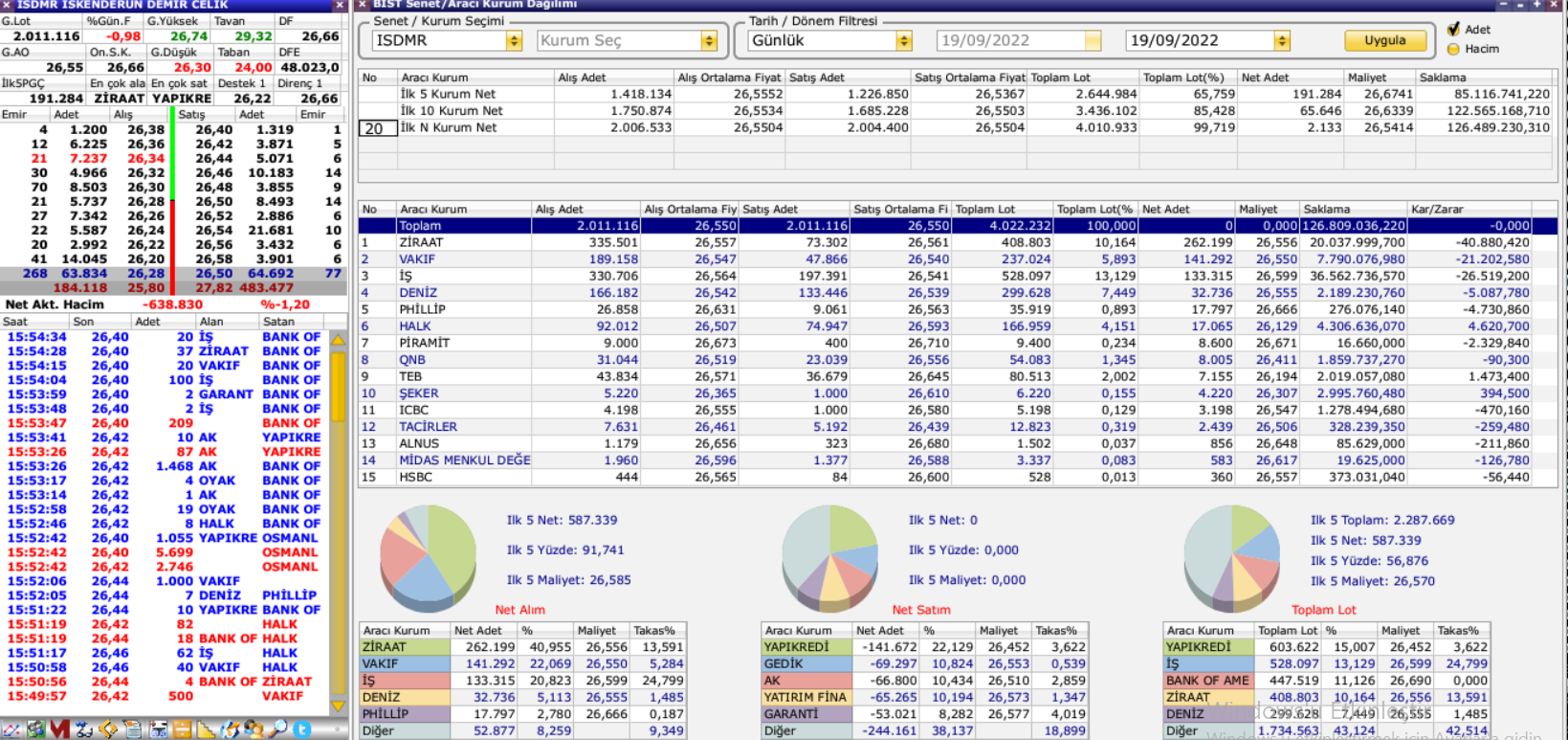The height and width of the screenshot is (740, 1568).
Task: Click the Kurum Seç input field
Action: pos(619,41)
